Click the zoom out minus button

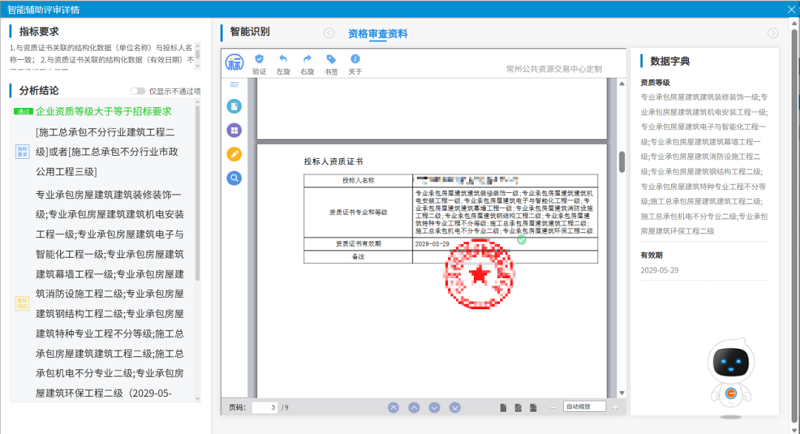click(553, 407)
